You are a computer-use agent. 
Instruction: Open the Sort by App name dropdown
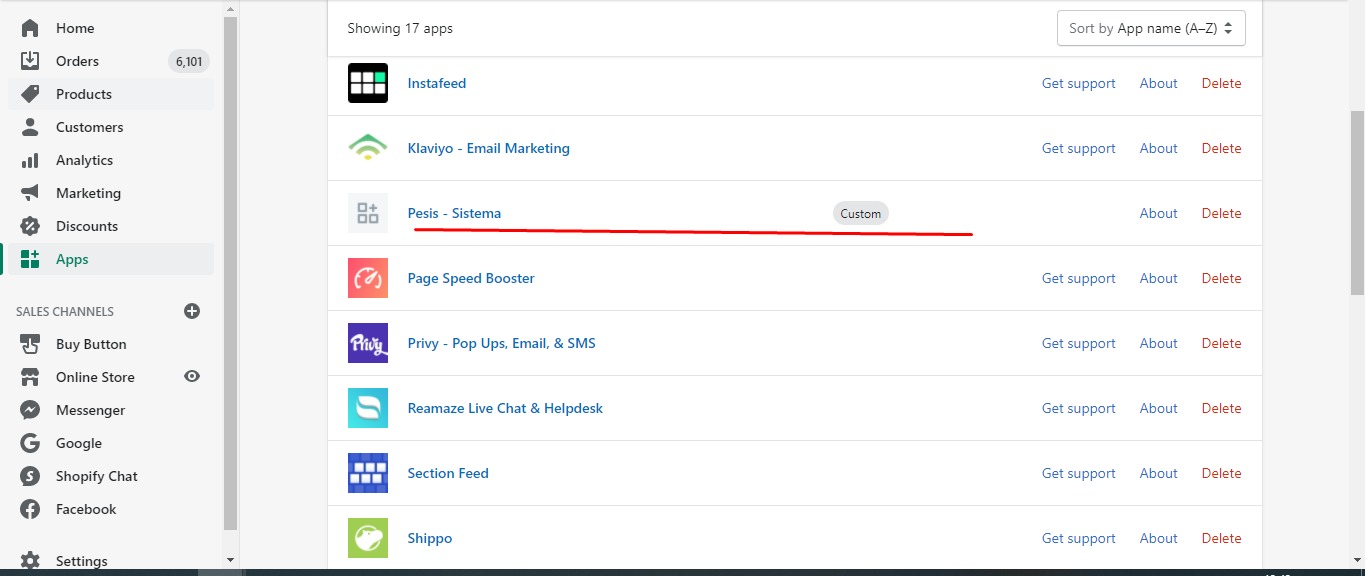[x=1150, y=28]
